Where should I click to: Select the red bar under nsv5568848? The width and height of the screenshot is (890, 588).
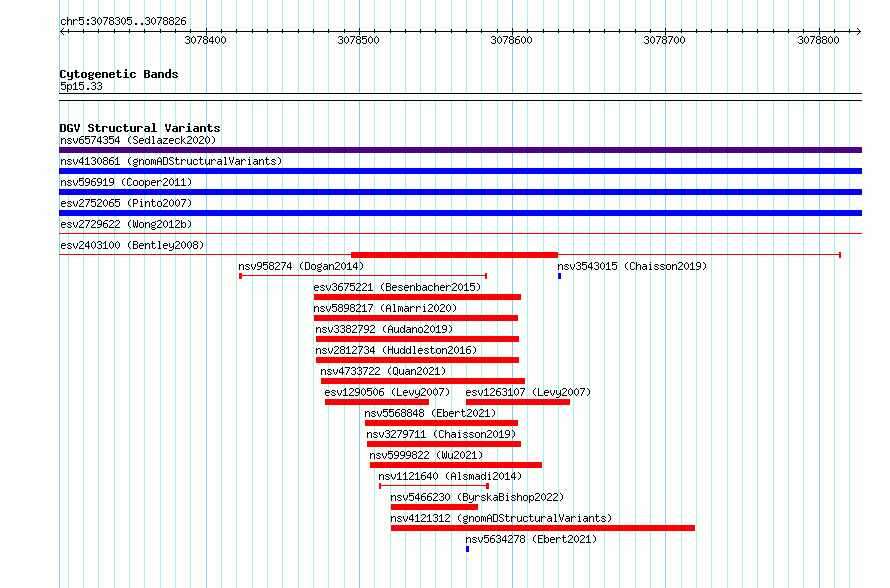tap(441, 423)
